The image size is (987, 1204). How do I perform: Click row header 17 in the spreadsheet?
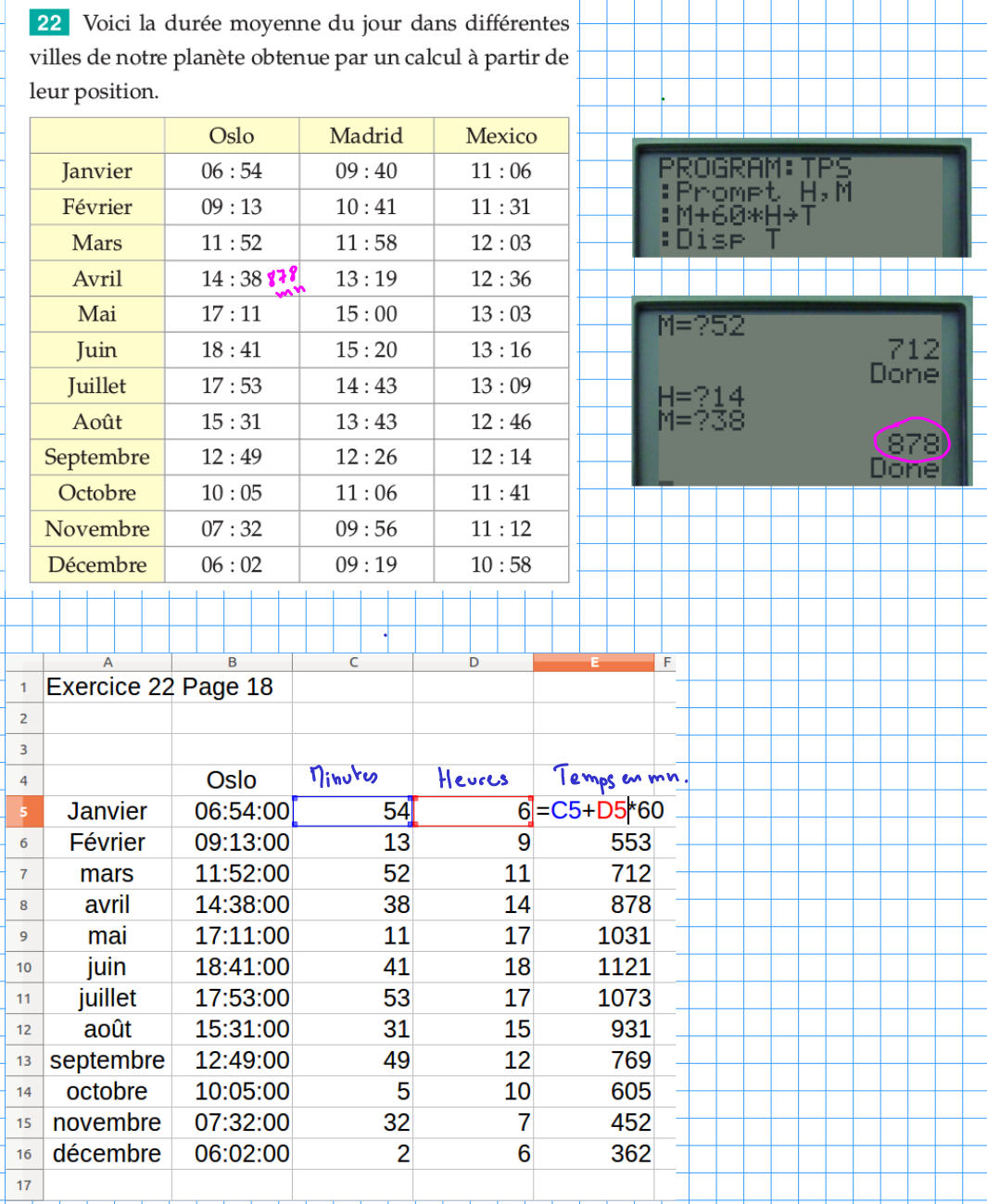(x=23, y=1185)
